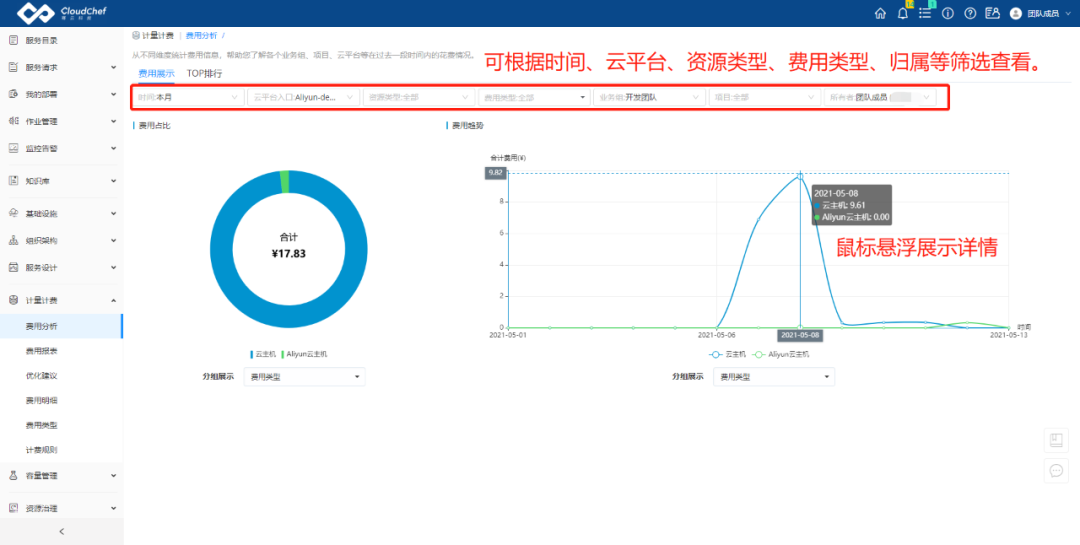This screenshot has width=1080, height=545.
Task: Collapse the sidebar with arrow button
Action: coord(61,531)
